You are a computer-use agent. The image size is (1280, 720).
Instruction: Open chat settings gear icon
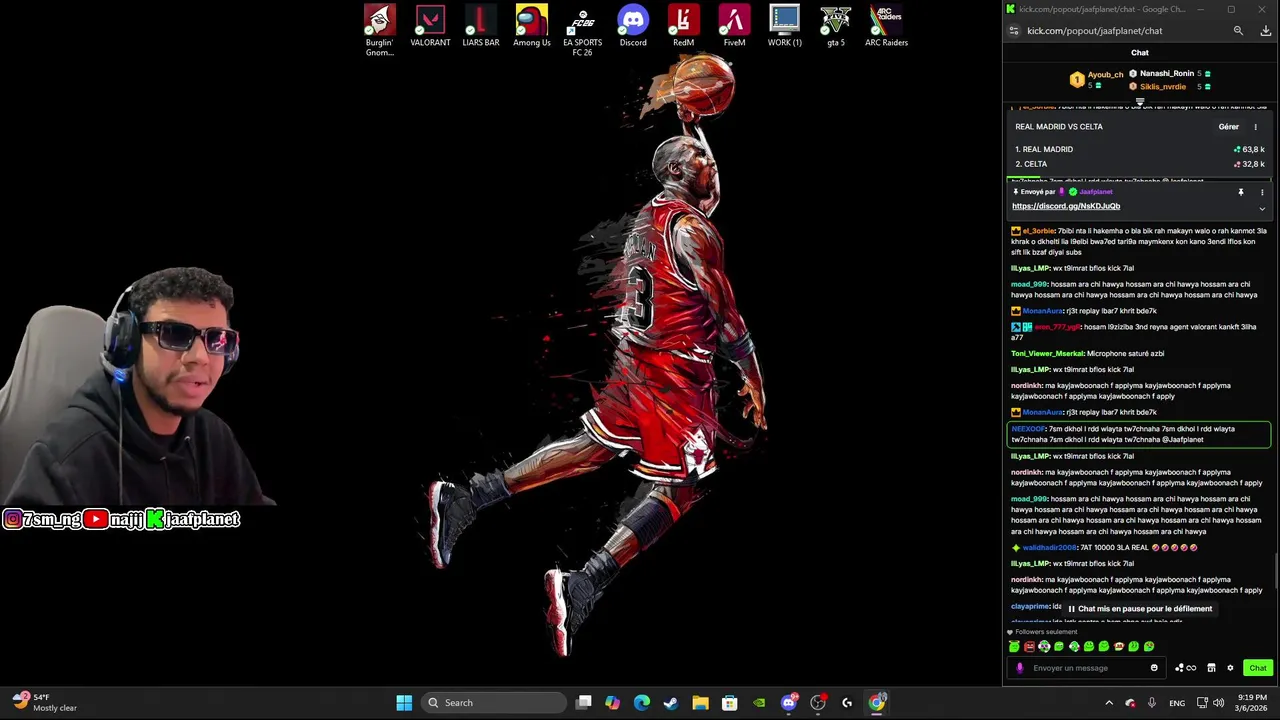pos(1230,668)
